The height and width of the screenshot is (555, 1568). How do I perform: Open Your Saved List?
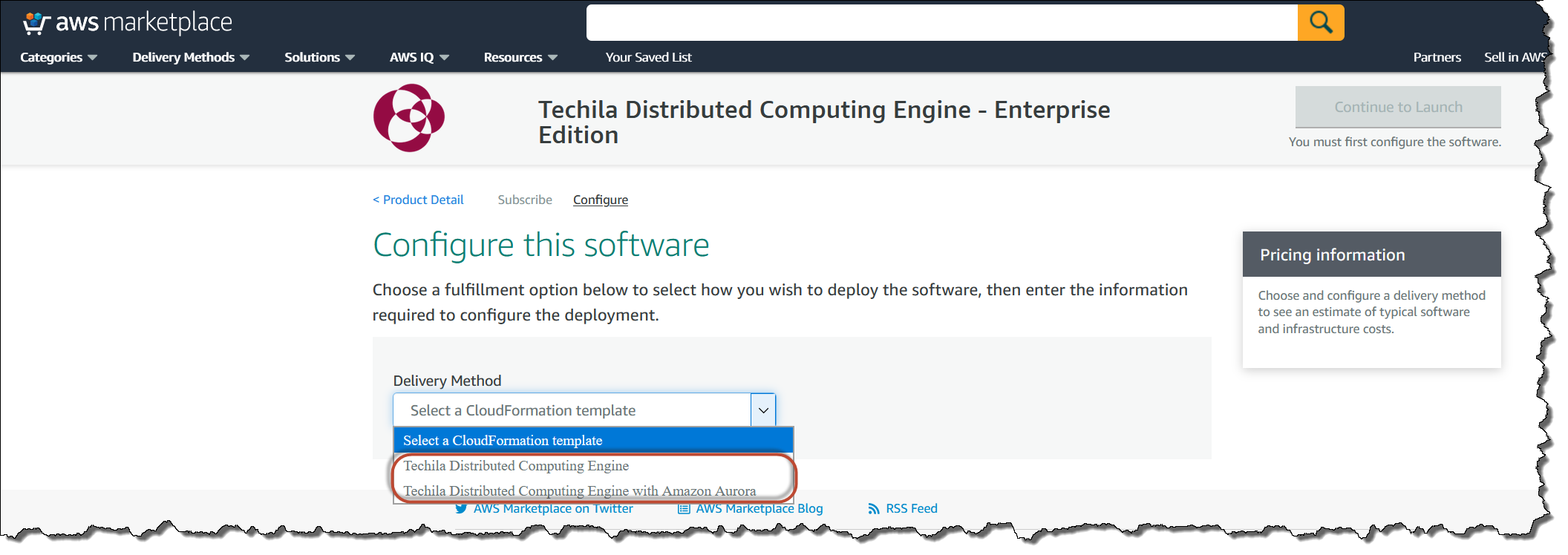[648, 58]
